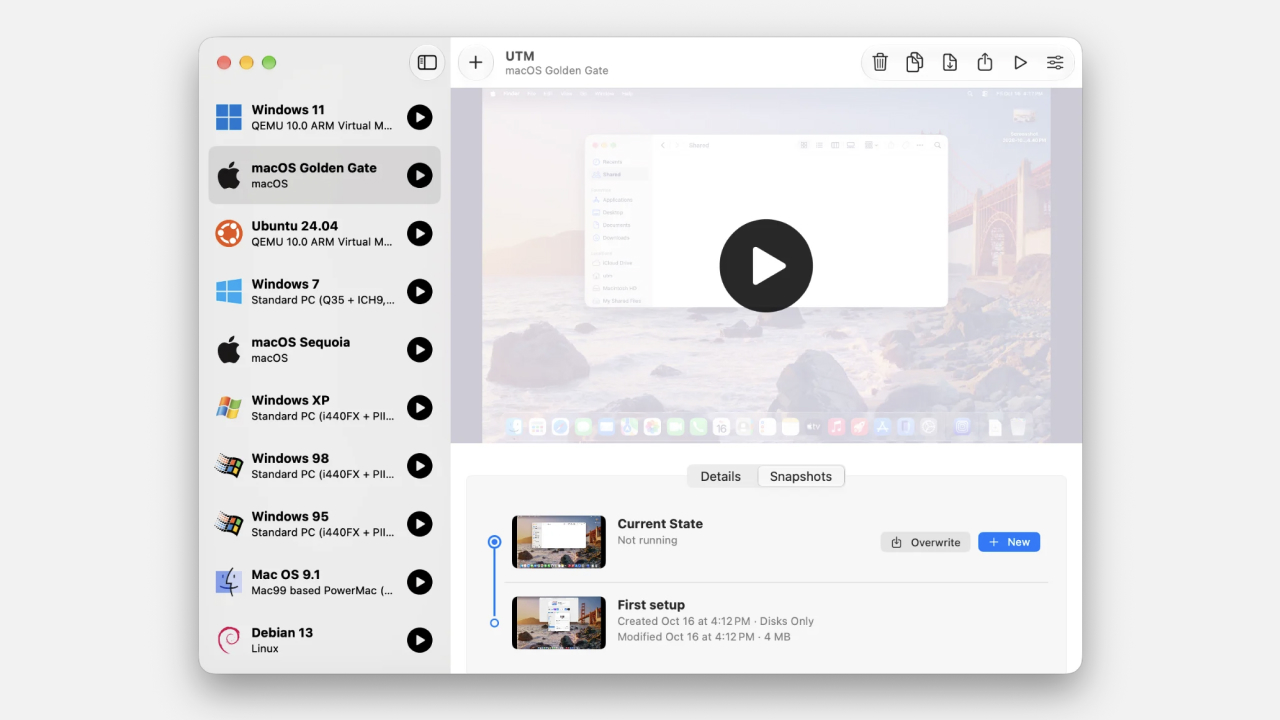Create a snapshot with the New button
This screenshot has height=720, width=1280.
[x=1009, y=542]
